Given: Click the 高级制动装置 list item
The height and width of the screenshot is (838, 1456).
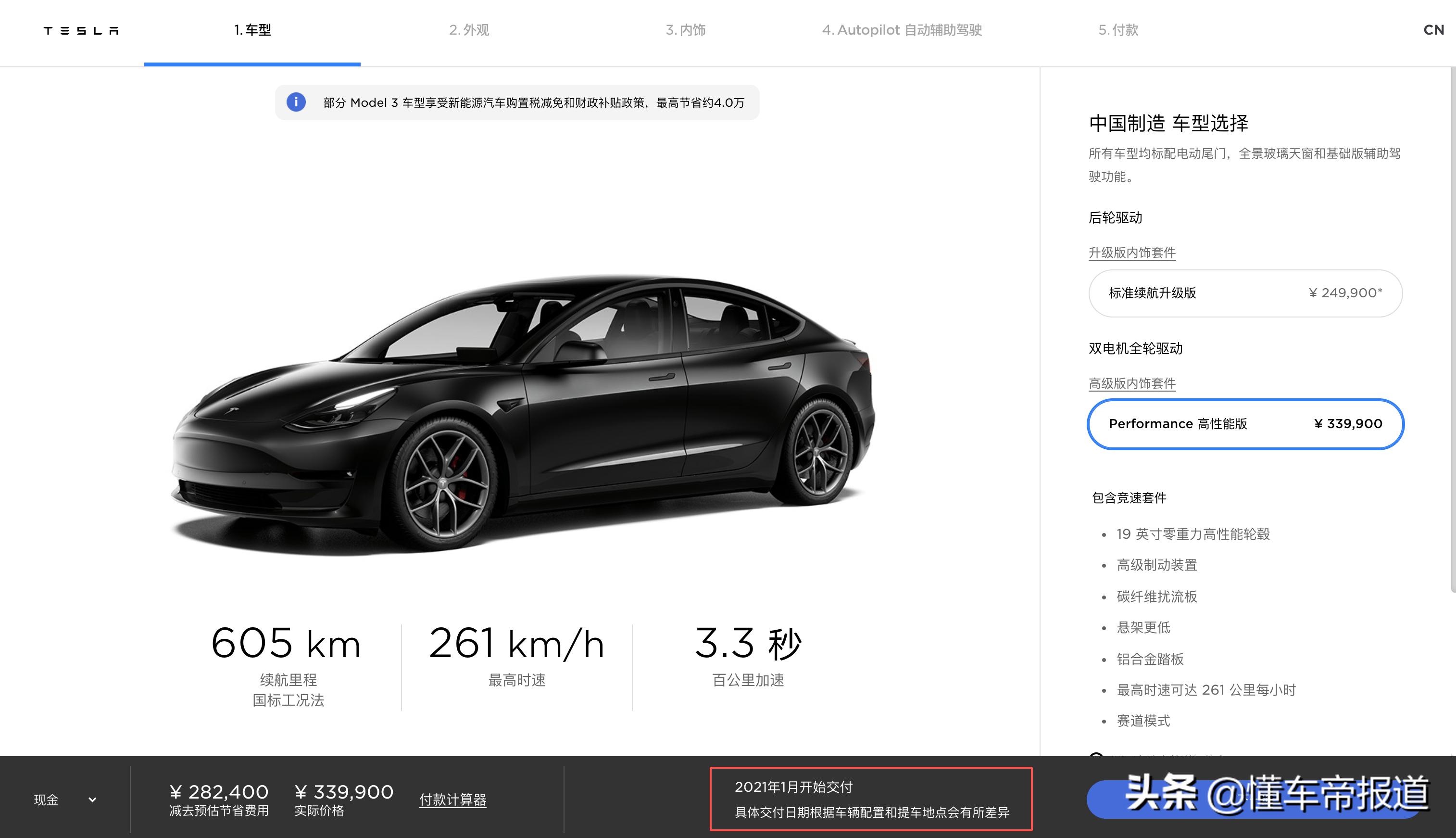Looking at the screenshot, I should [x=1156, y=565].
